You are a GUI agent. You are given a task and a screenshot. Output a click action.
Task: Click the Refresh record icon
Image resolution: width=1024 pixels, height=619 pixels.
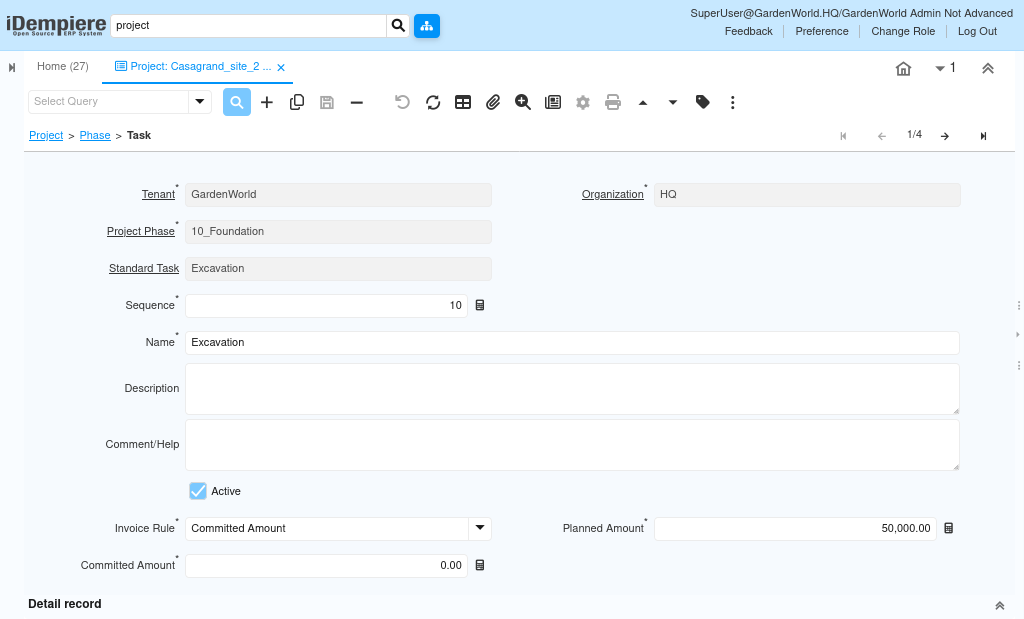(x=433, y=102)
